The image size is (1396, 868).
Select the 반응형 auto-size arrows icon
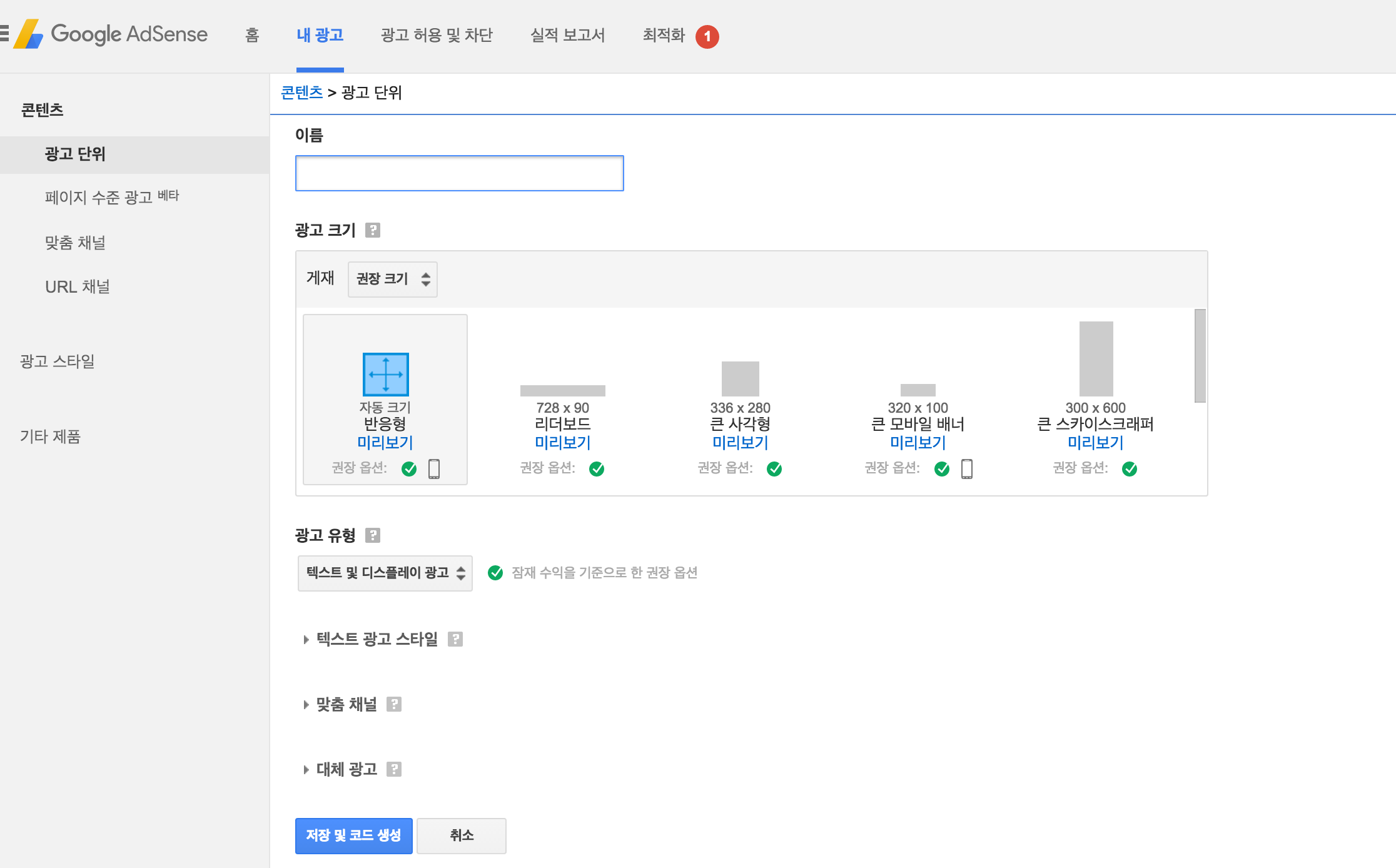(385, 375)
